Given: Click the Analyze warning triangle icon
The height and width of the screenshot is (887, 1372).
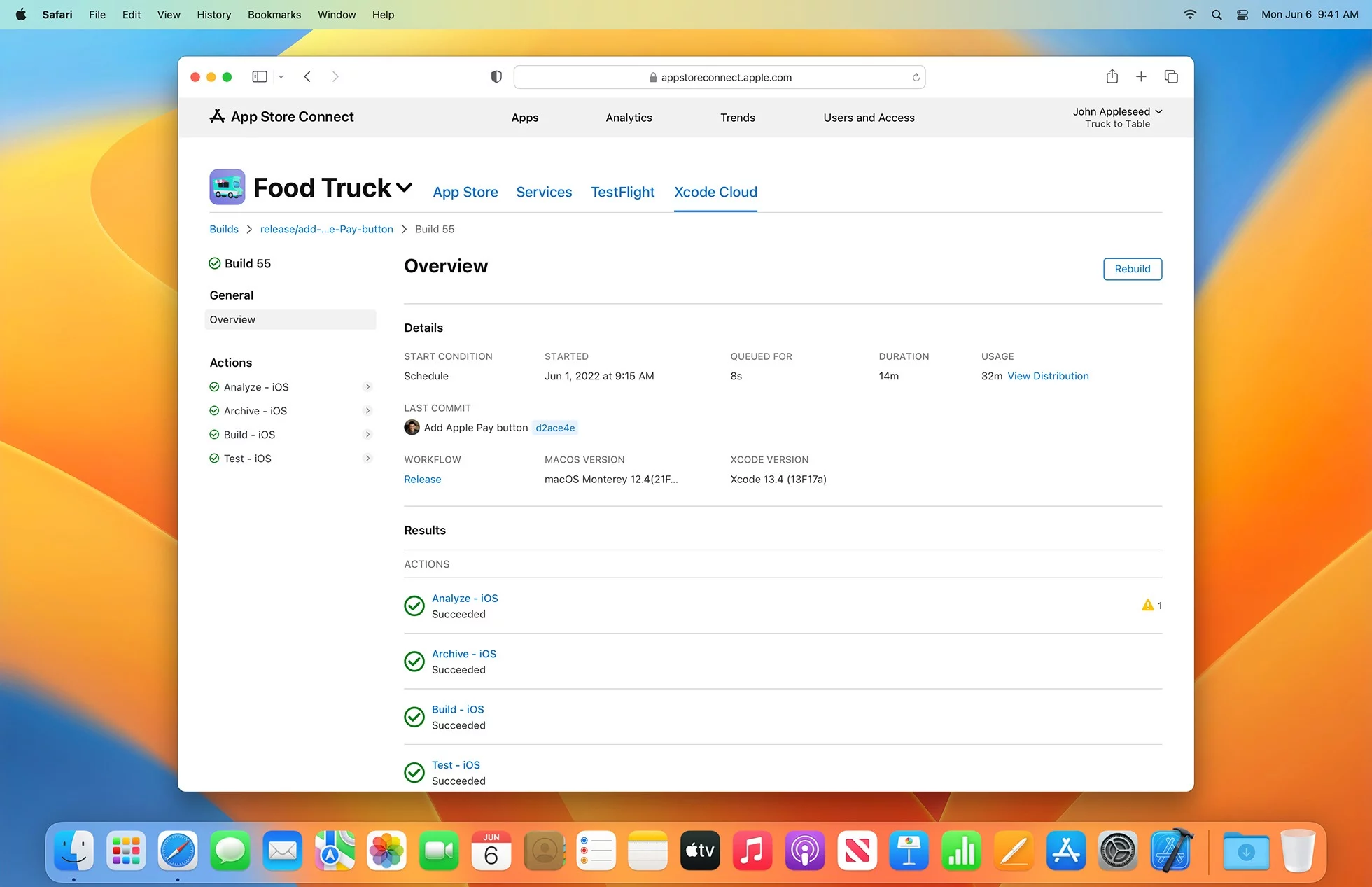Looking at the screenshot, I should 1147,605.
